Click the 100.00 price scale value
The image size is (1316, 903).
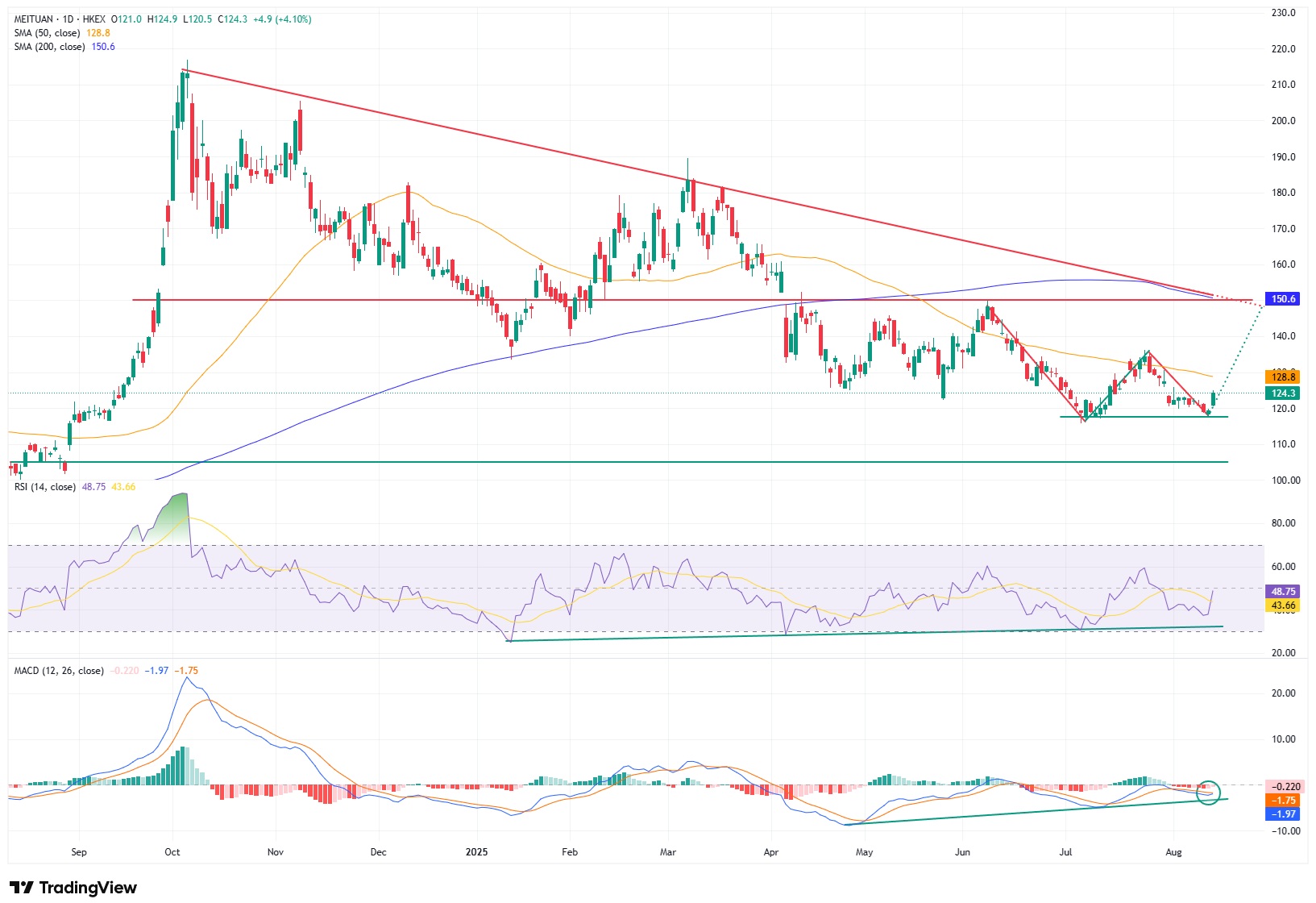(1285, 481)
